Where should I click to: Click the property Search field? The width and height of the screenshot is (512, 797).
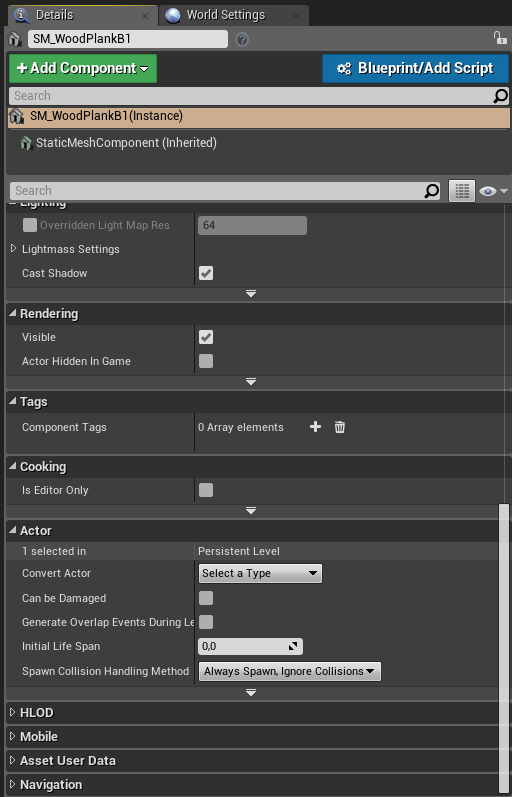[217, 191]
